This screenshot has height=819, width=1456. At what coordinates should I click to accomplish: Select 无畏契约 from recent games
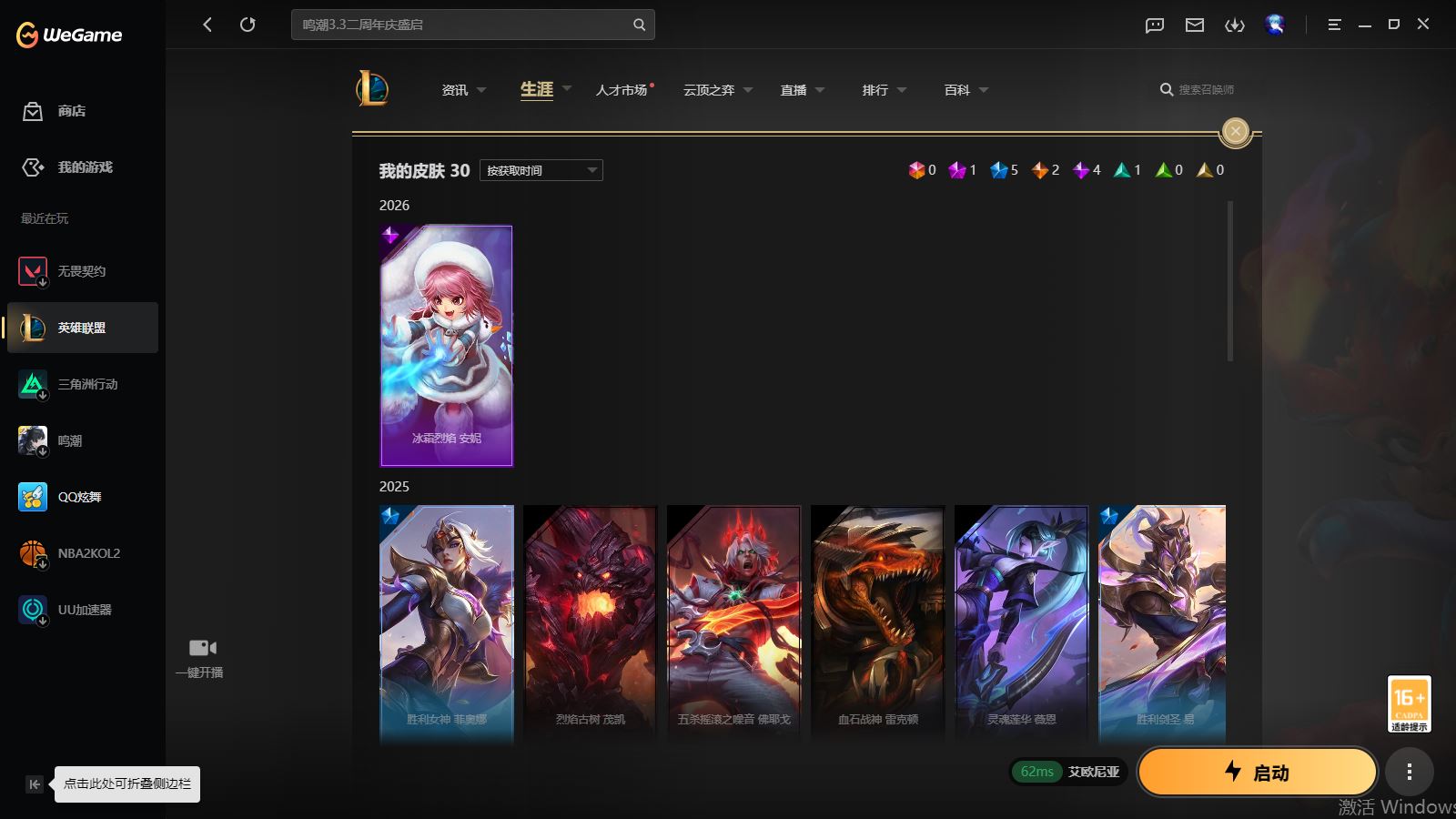83,271
